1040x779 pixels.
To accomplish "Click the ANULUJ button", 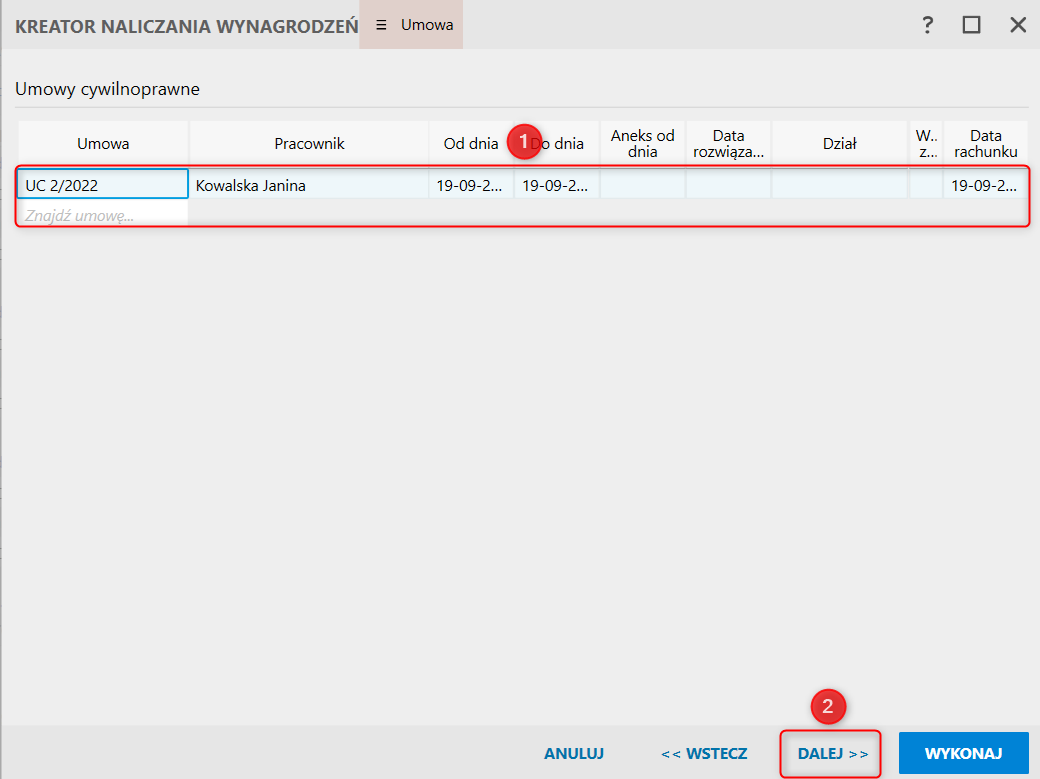I will [x=574, y=754].
